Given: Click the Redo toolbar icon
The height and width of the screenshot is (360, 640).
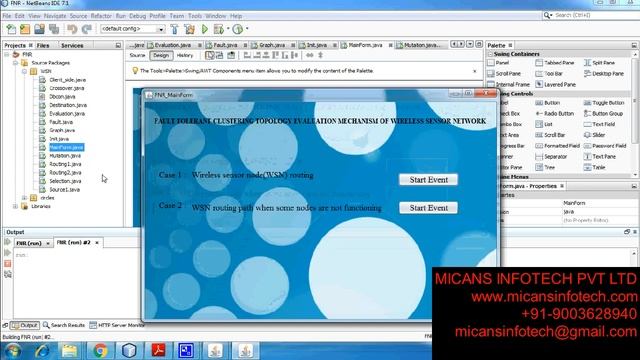Looking at the screenshot, I should [x=87, y=29].
